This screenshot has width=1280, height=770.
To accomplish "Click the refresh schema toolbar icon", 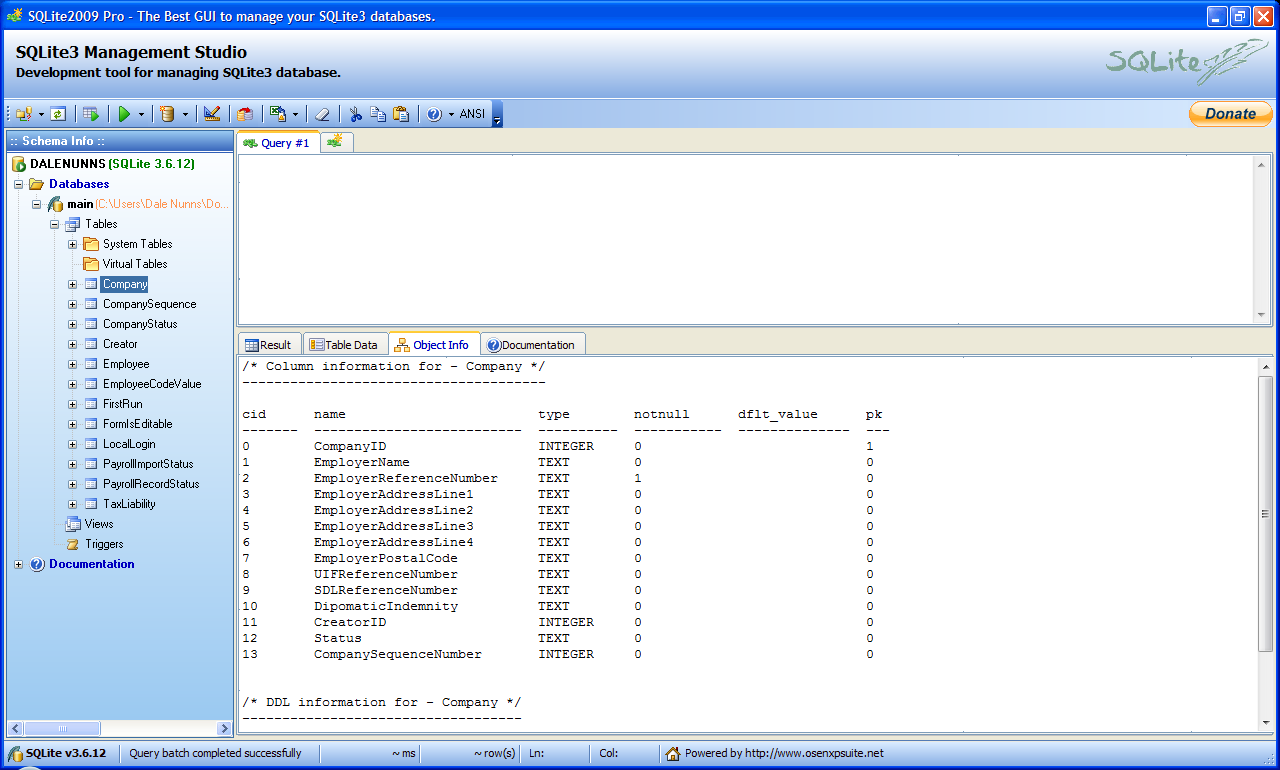I will point(58,114).
